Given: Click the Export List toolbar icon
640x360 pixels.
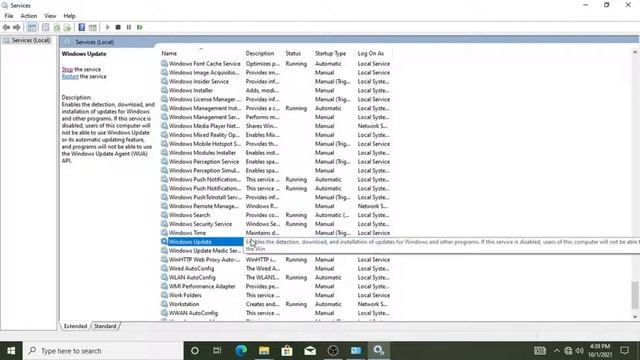Looking at the screenshot, I should pos(67,27).
